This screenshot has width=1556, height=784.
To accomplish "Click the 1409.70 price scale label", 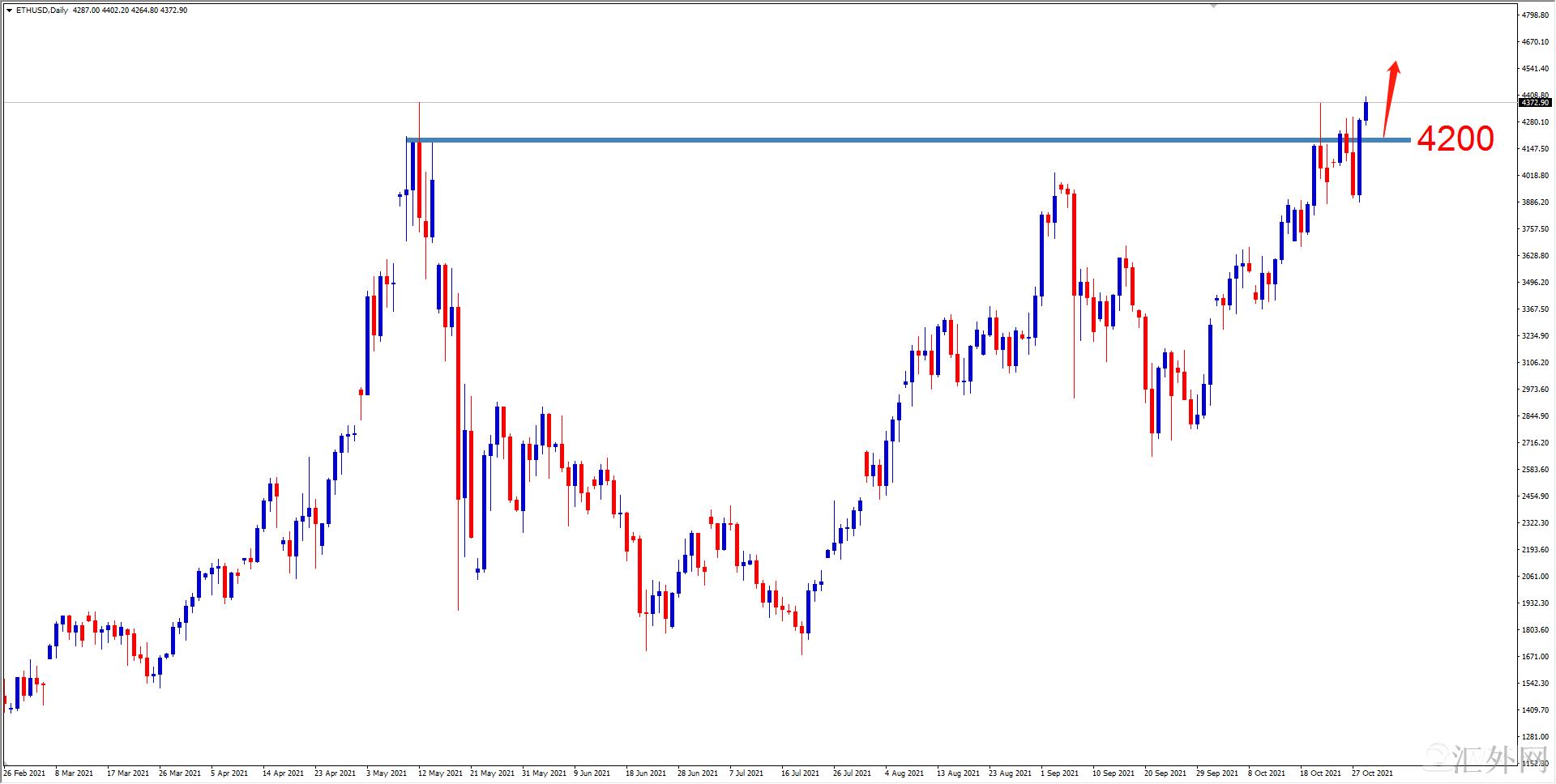I will [1535, 710].
